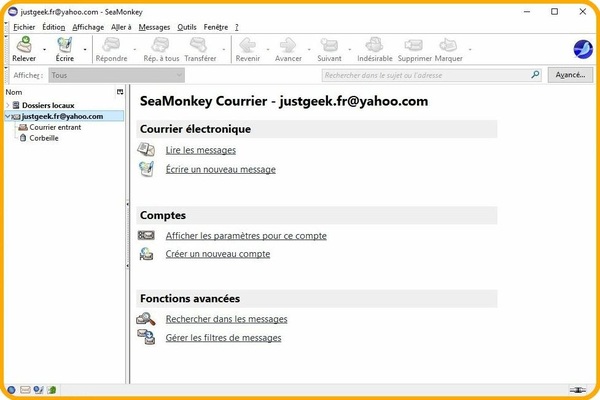The height and width of the screenshot is (400, 600).
Task: Click the Supprimer delete icon
Action: pos(414,45)
